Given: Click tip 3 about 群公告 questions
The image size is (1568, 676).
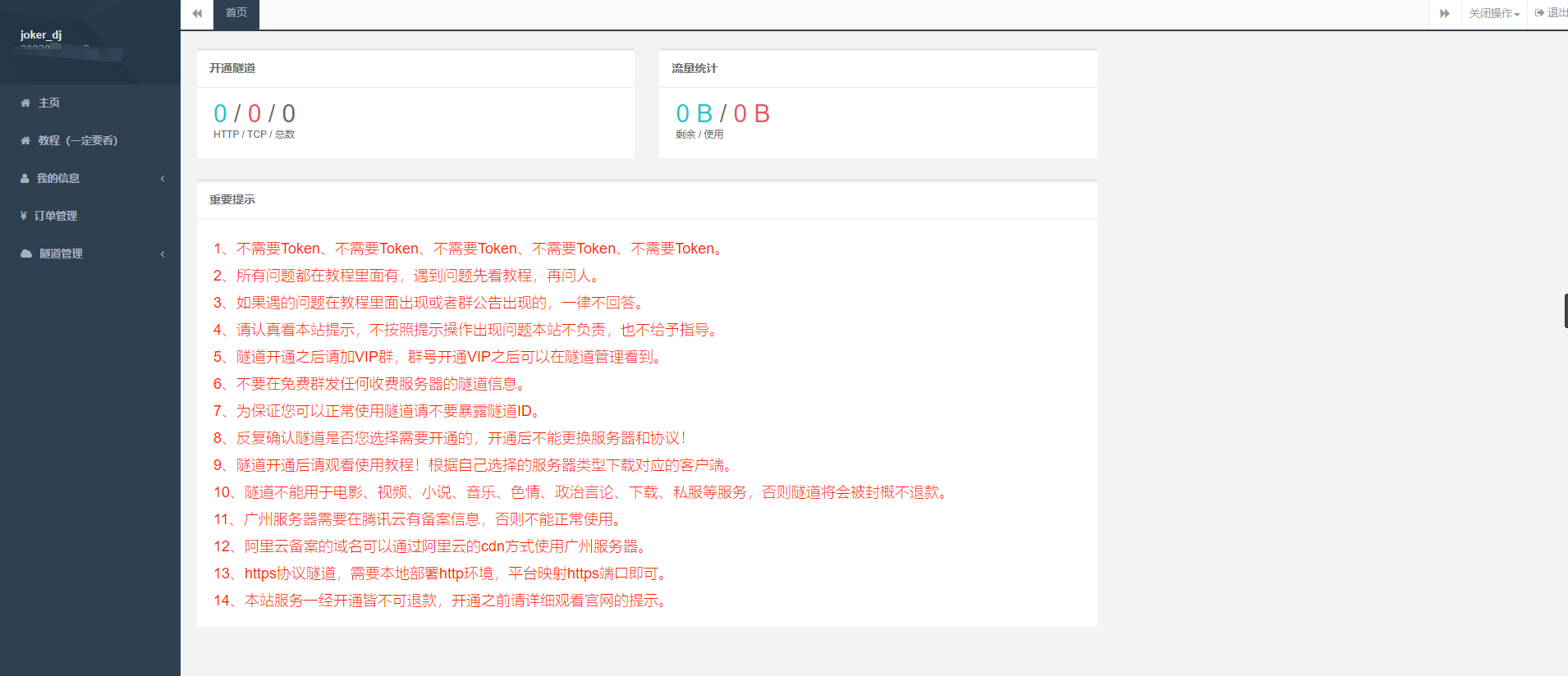Looking at the screenshot, I should pos(431,303).
